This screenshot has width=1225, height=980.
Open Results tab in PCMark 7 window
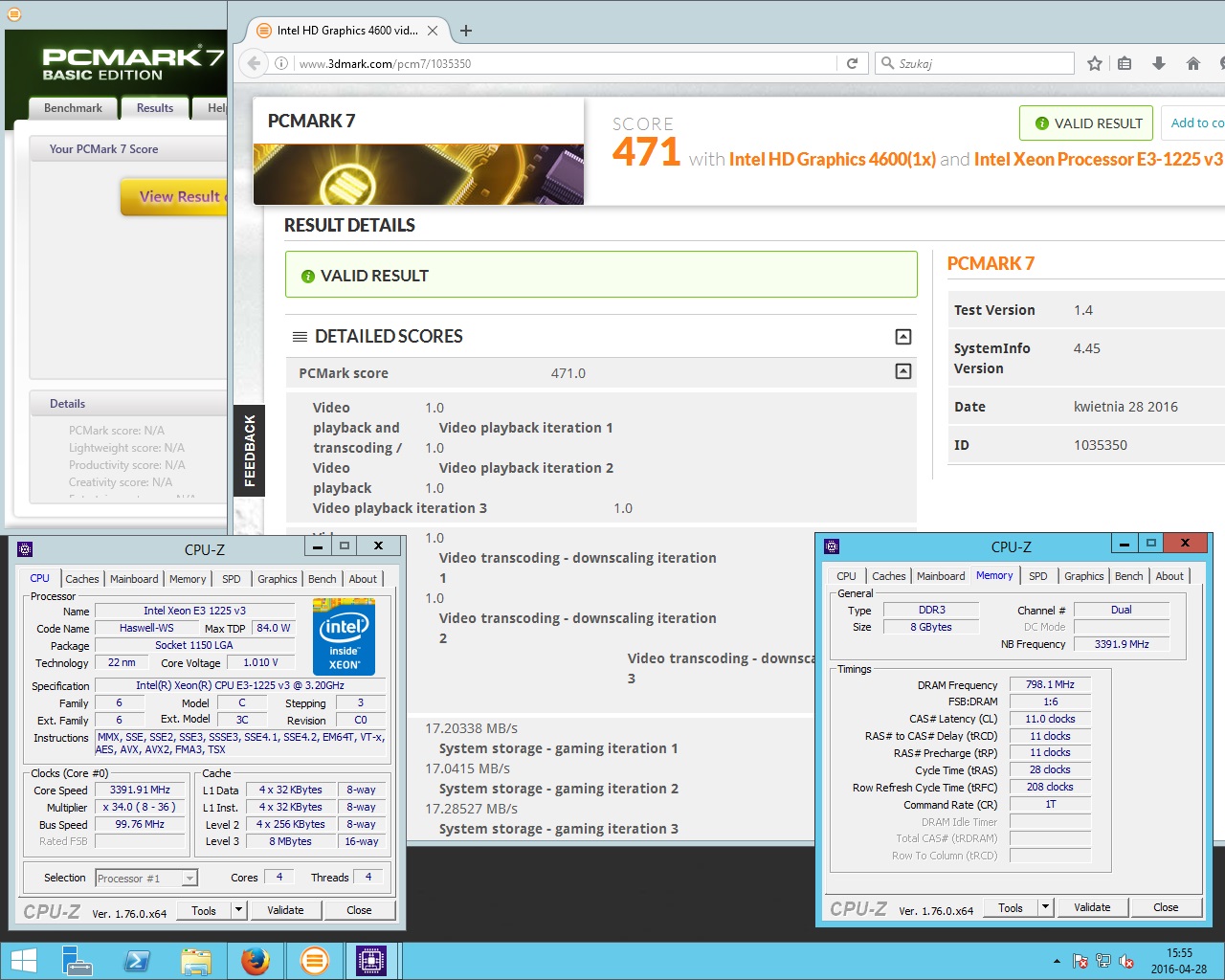coord(155,108)
